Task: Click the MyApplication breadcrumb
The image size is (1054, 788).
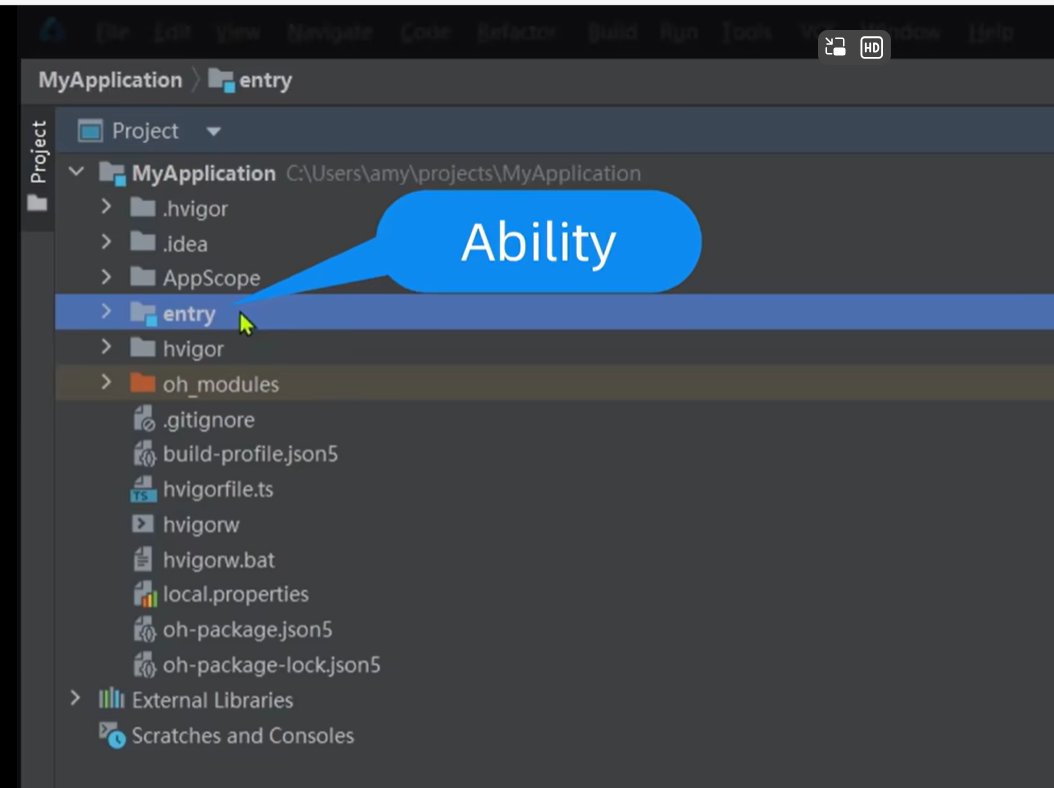Action: [110, 80]
